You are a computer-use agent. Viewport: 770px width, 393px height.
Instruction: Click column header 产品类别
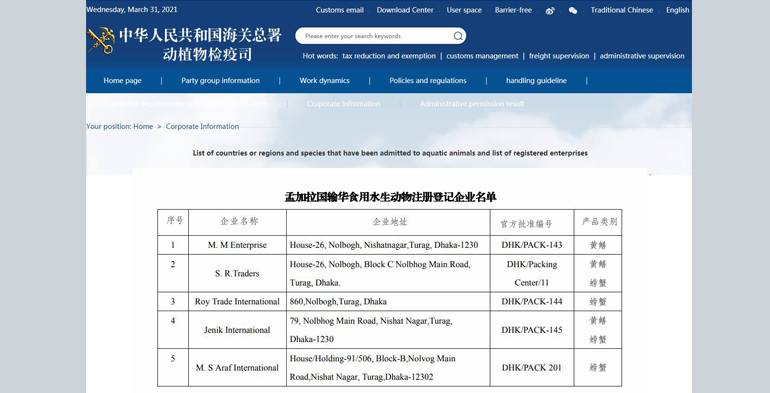pos(599,222)
